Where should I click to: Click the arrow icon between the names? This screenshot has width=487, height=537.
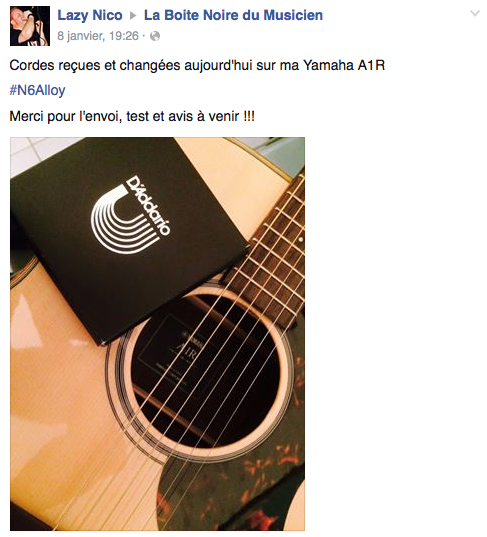(x=133, y=16)
